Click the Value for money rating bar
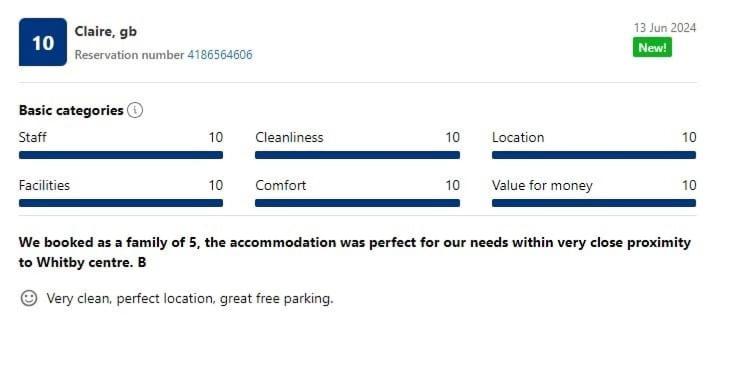 (594, 203)
